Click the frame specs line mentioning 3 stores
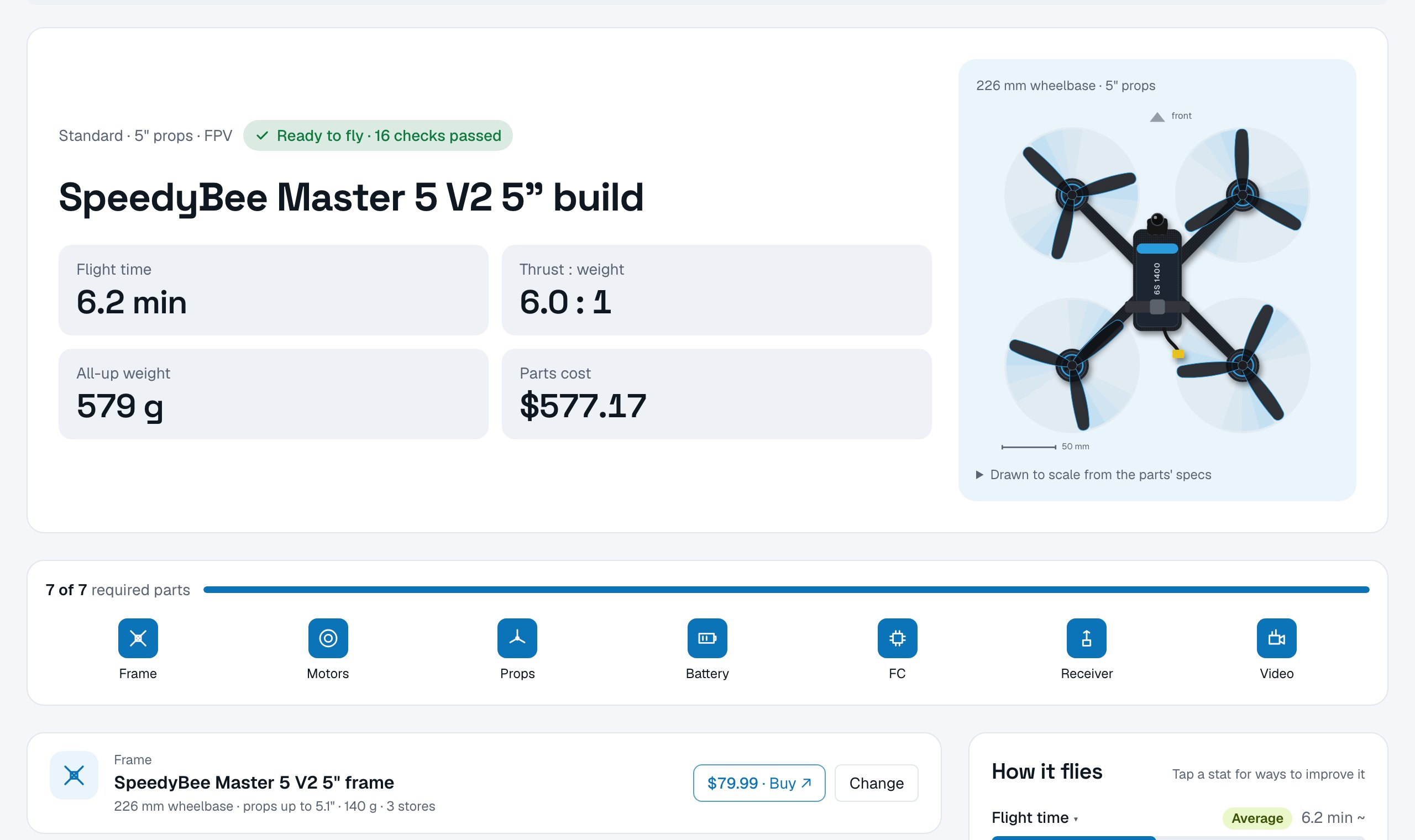Image resolution: width=1415 pixels, height=840 pixels. pyautogui.click(x=275, y=806)
